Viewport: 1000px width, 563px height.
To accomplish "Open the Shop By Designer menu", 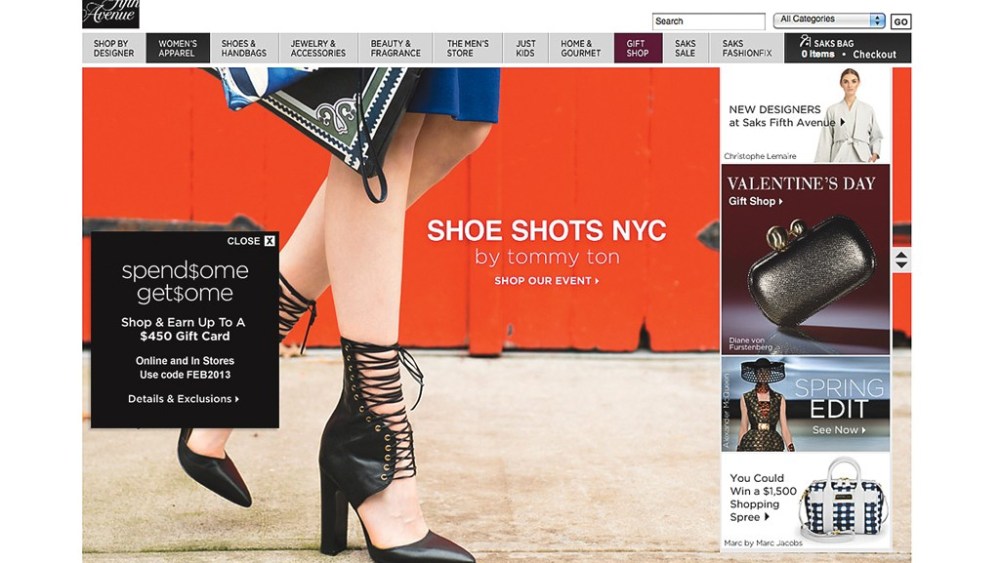I will click(x=114, y=48).
